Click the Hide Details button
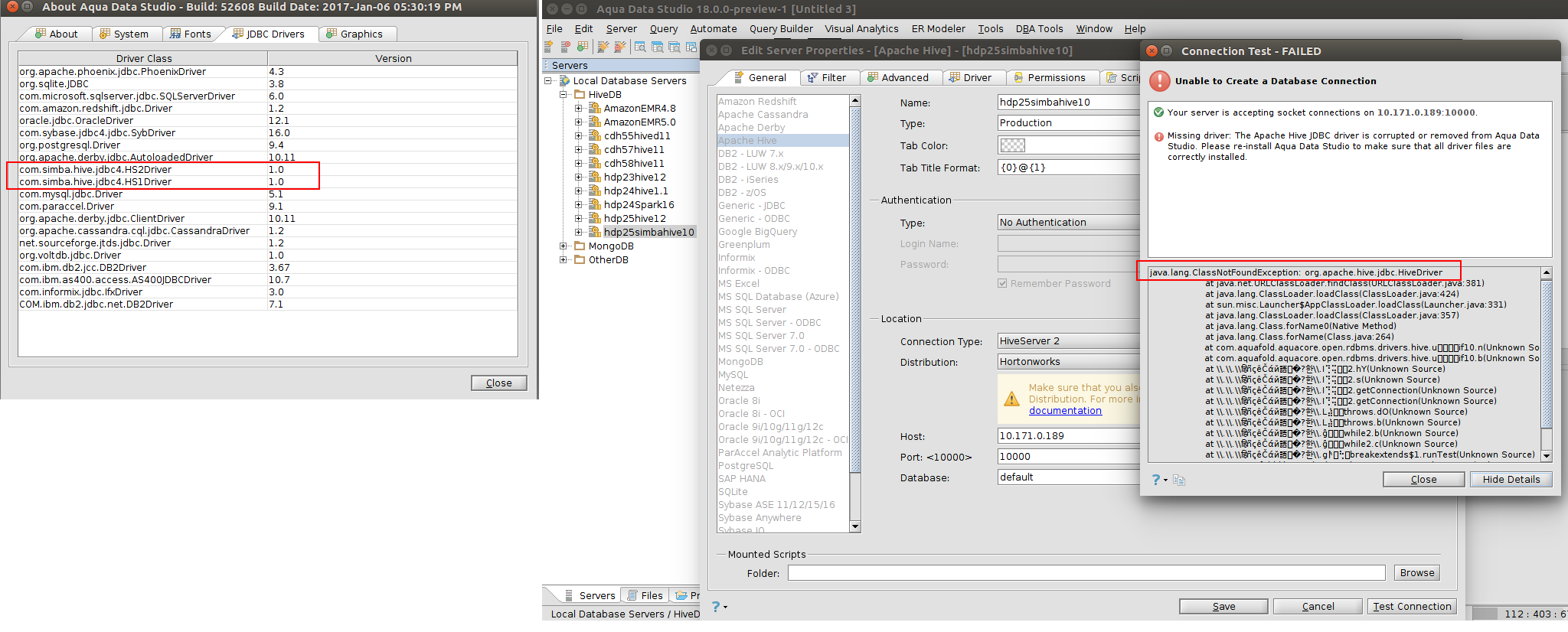The image size is (1568, 632). coord(1511,479)
